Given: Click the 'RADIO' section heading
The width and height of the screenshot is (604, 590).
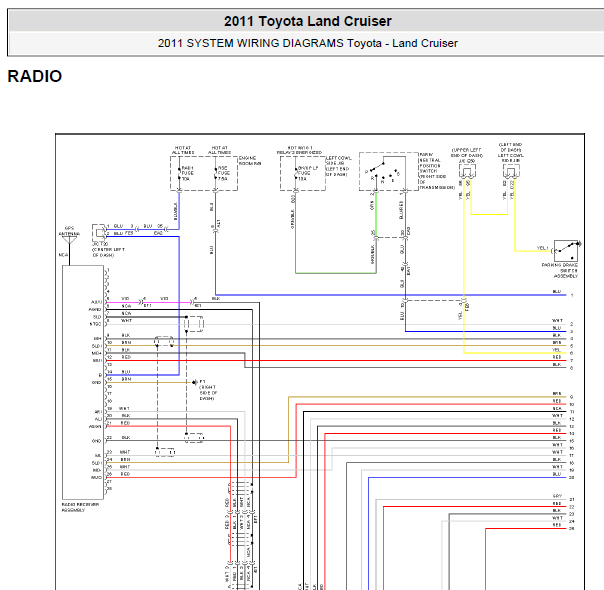Looking at the screenshot, I should click(35, 76).
